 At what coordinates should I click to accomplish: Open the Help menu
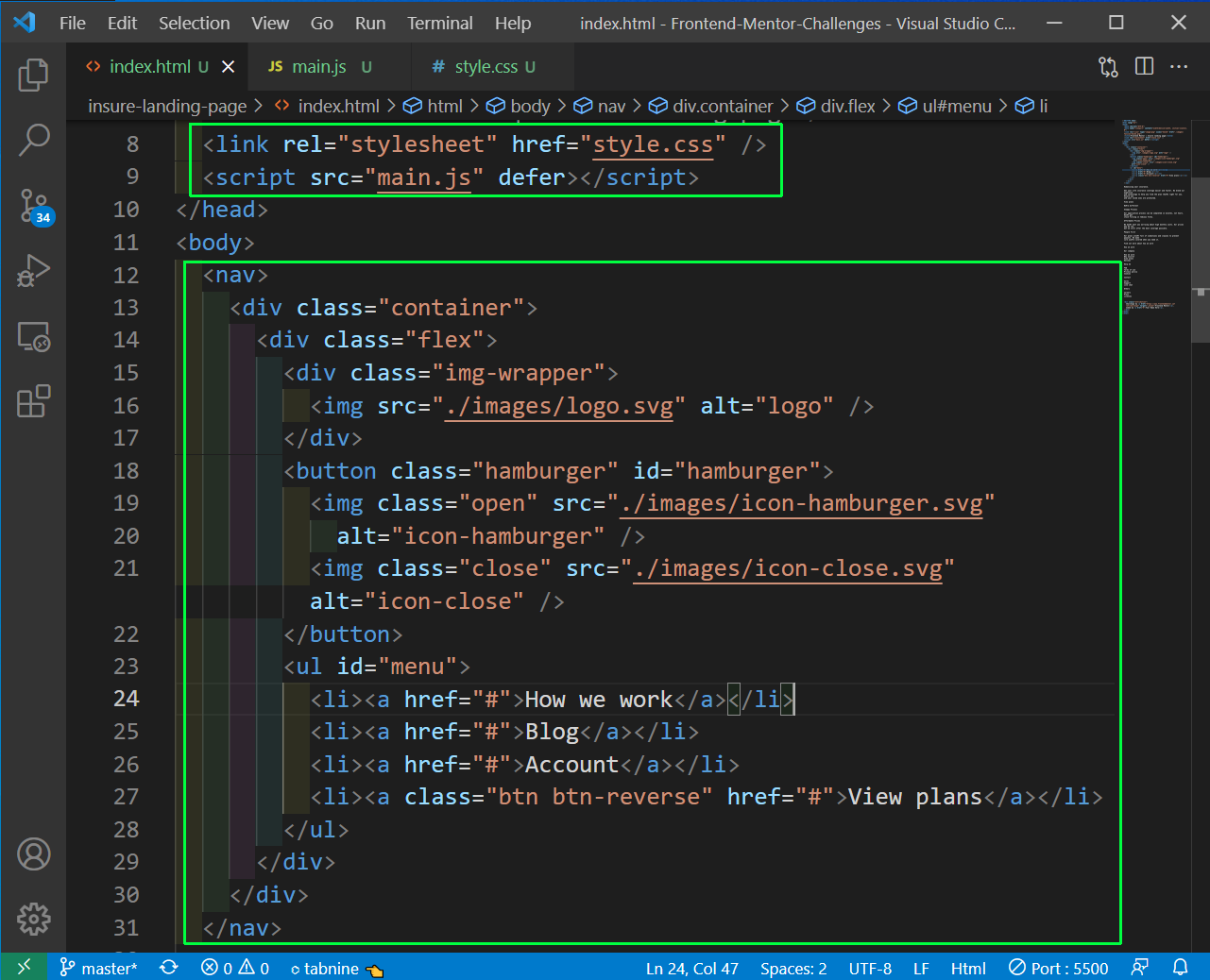coord(513,24)
